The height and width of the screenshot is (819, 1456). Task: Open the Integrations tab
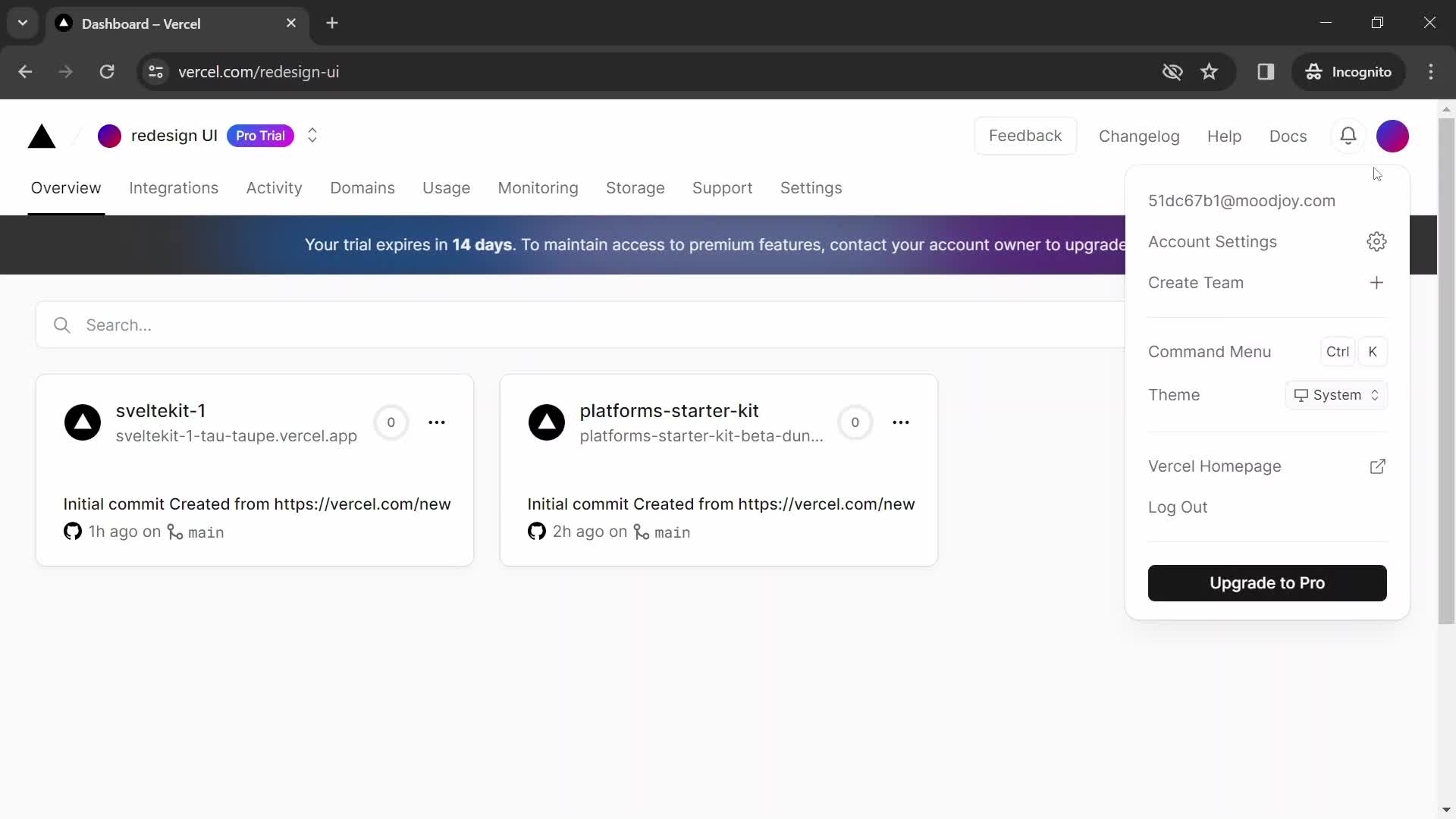pos(174,188)
